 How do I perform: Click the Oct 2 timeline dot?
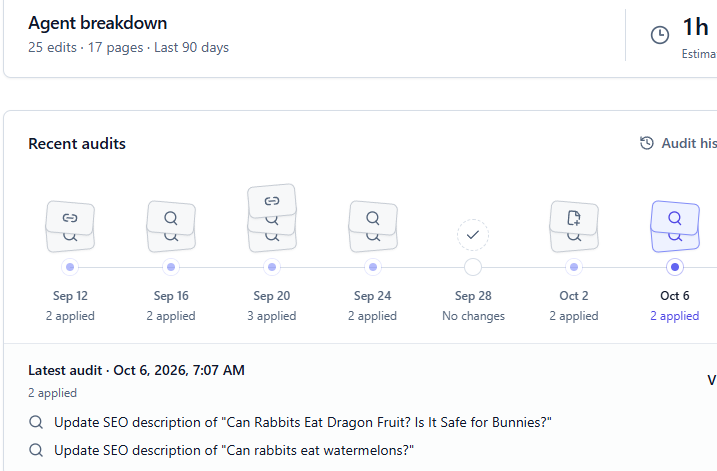[x=574, y=267]
